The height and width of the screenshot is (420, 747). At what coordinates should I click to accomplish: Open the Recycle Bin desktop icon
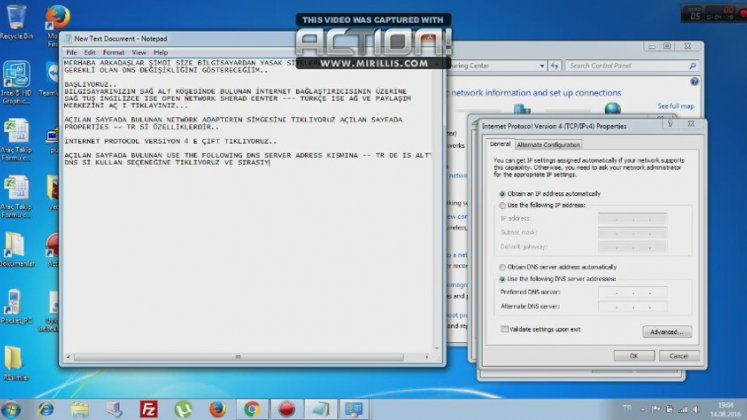(16, 21)
